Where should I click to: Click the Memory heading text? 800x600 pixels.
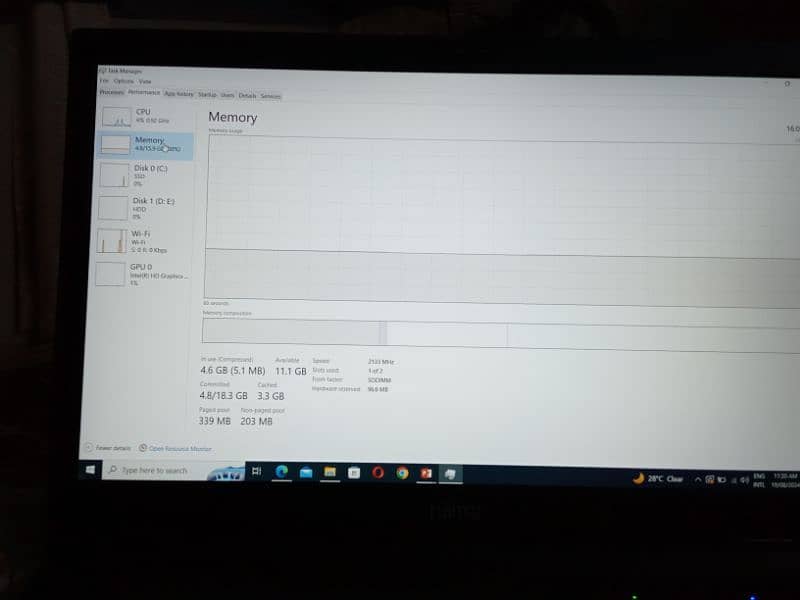pyautogui.click(x=233, y=117)
